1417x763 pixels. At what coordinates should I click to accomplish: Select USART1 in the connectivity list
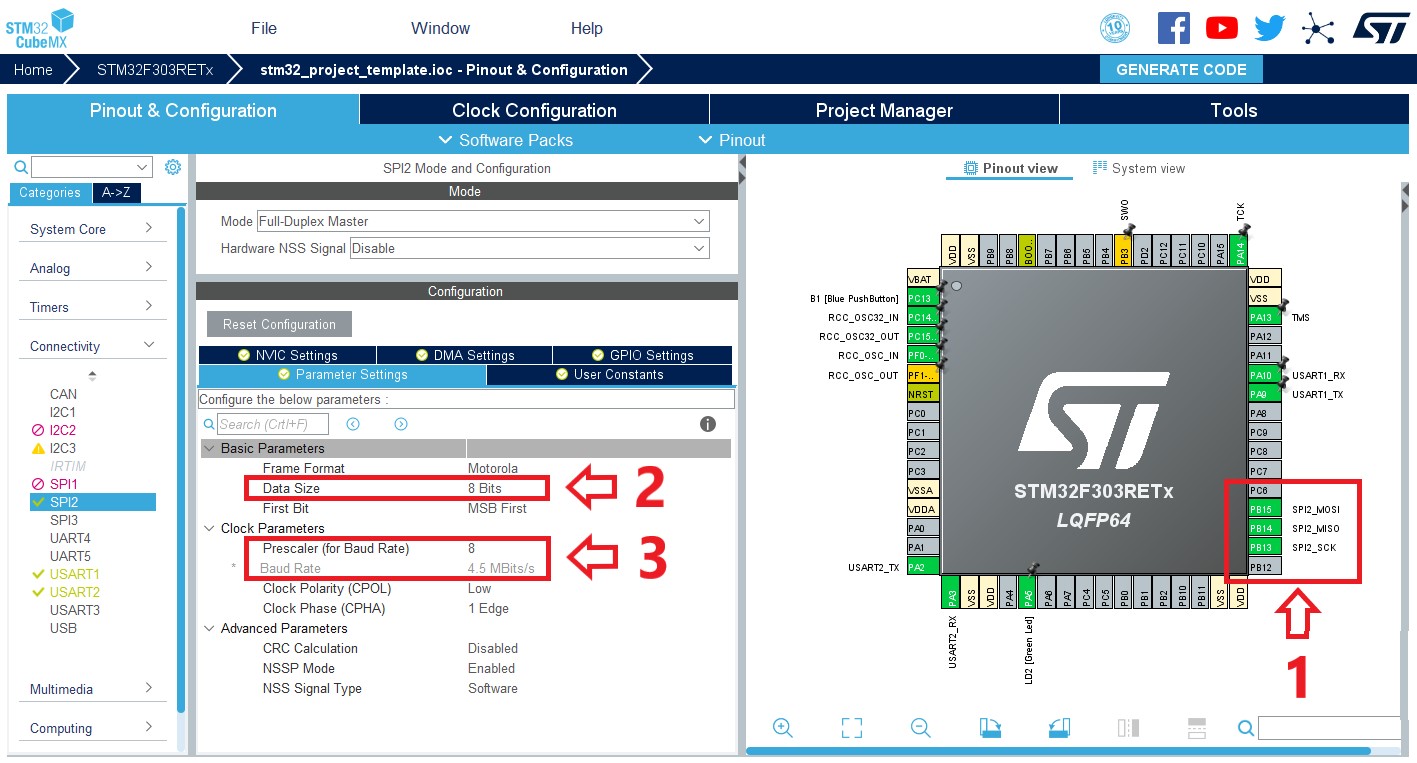(75, 574)
